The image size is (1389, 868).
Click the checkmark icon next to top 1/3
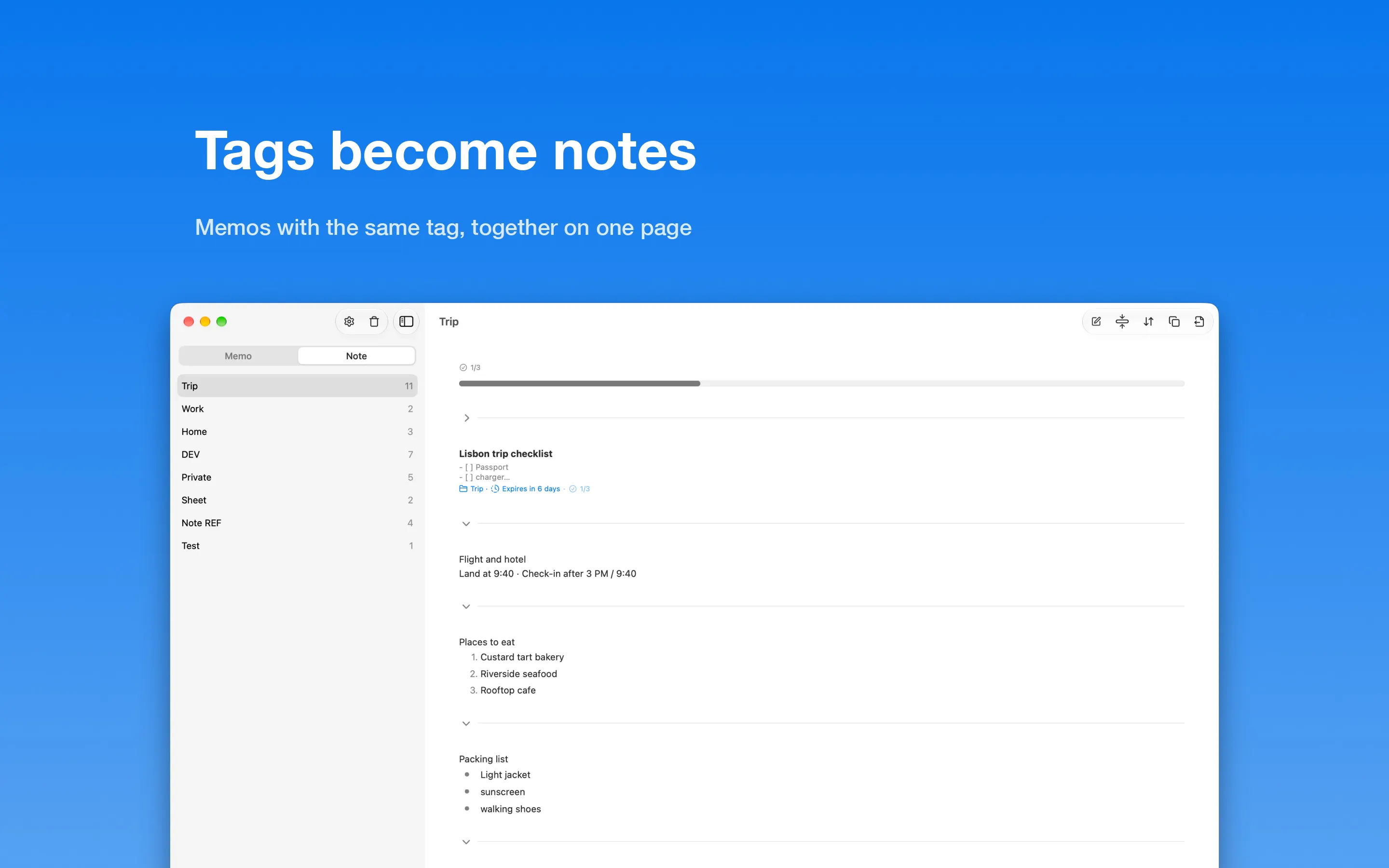point(463,367)
